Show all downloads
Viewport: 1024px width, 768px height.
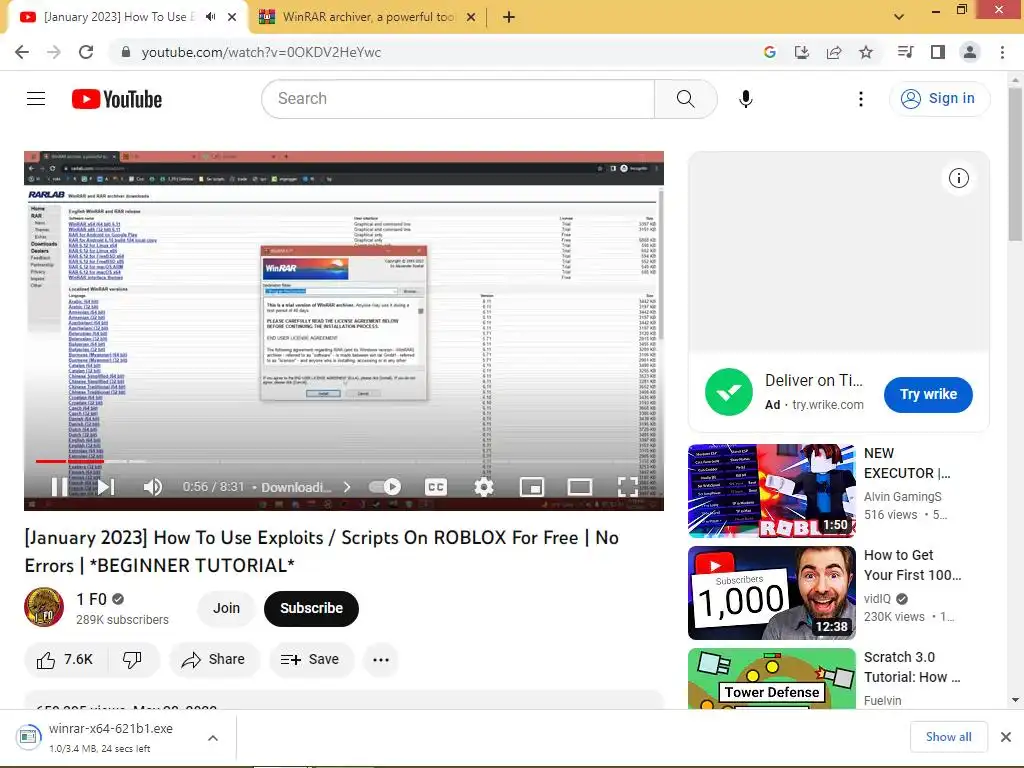948,737
